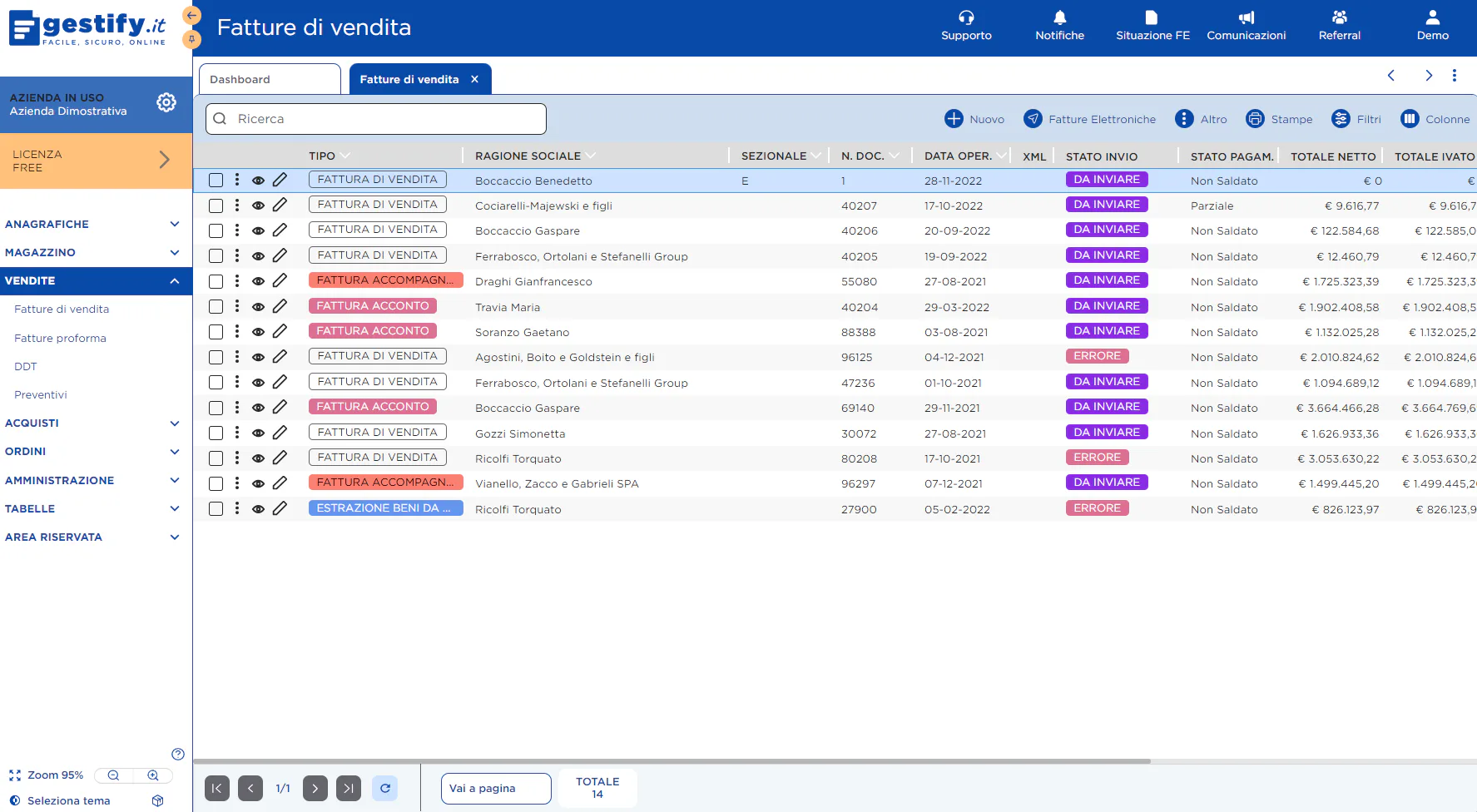Open the Stampe print options
The image size is (1477, 812).
(x=1279, y=119)
